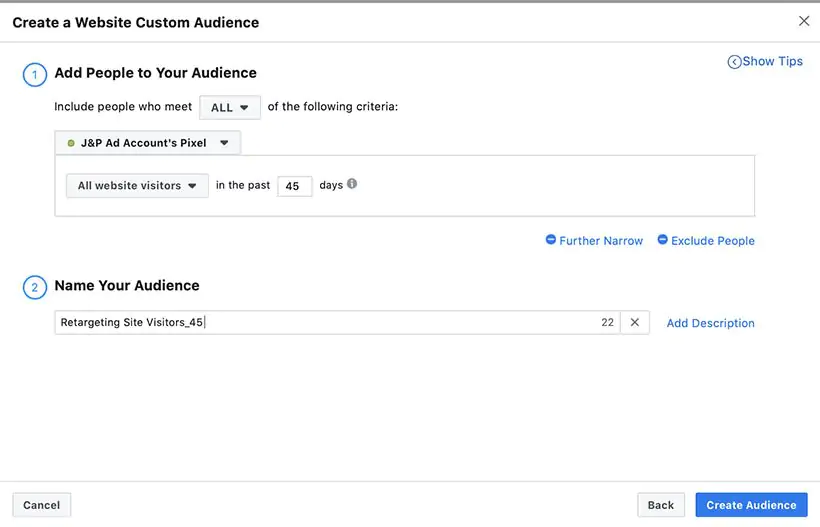Screen dimensions: 820x527
Task: Click the info icon beside days
Action: pos(352,184)
